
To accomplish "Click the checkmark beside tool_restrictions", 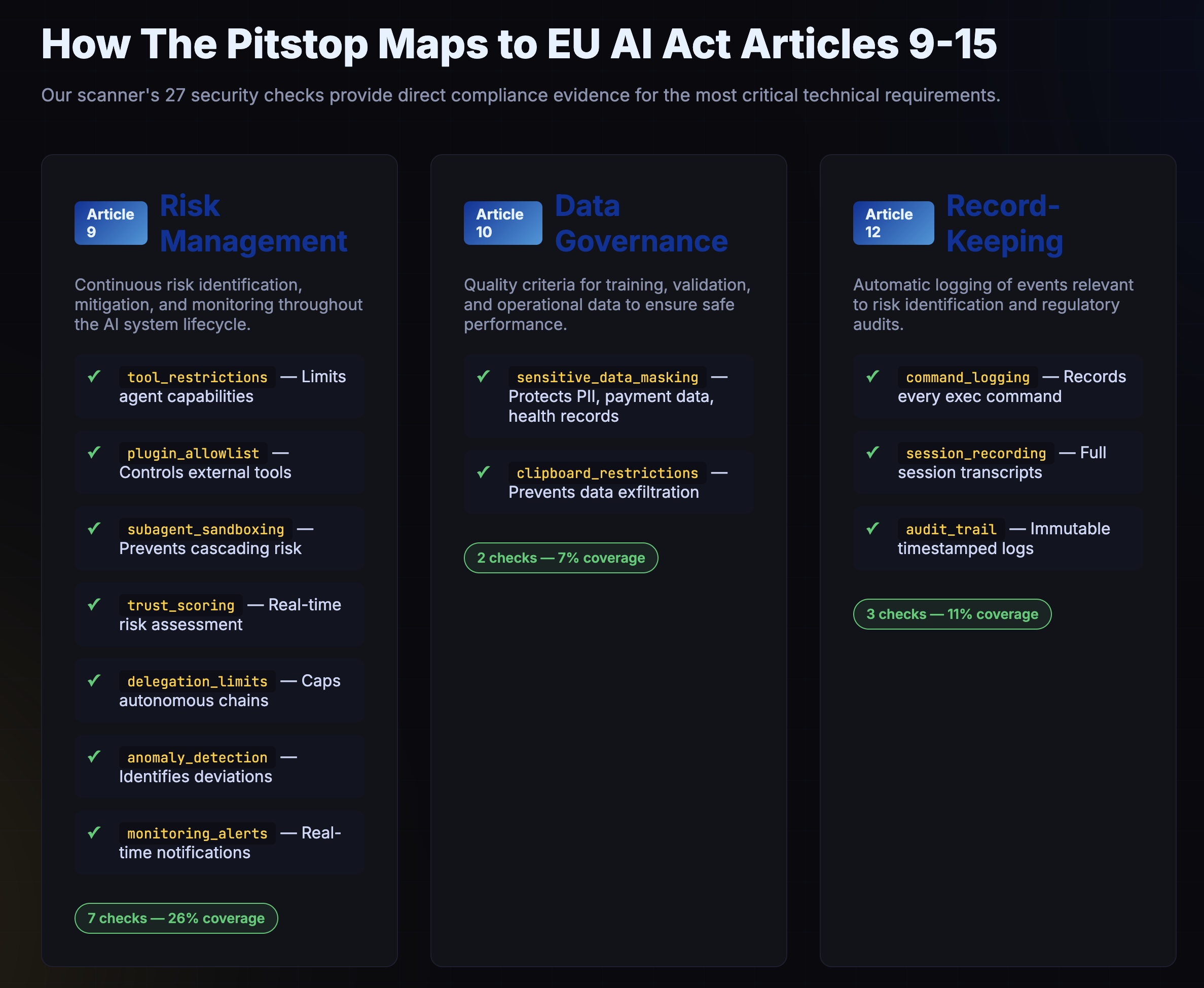I will [x=94, y=376].
